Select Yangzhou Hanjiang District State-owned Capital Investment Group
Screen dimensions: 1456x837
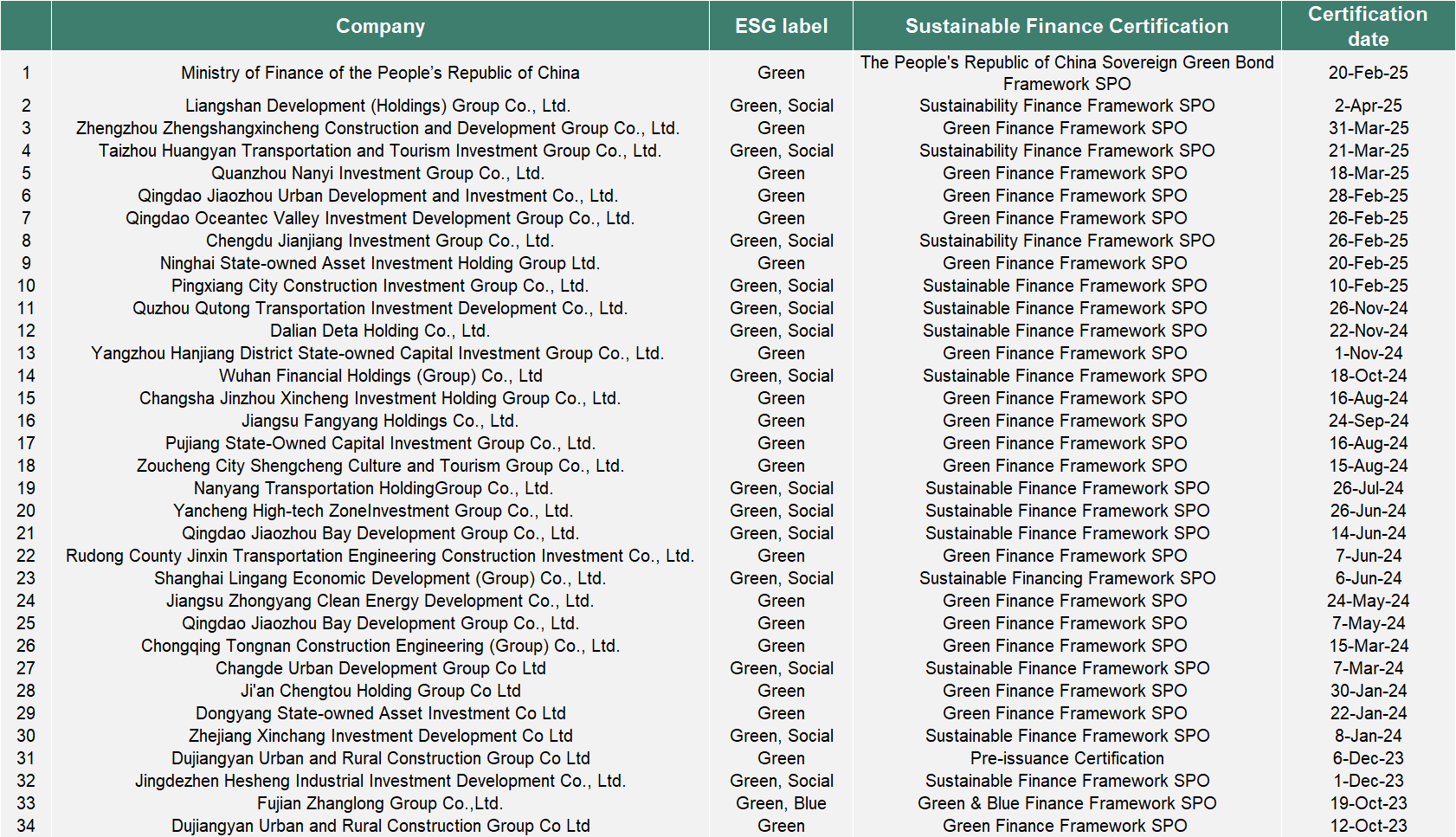(377, 353)
